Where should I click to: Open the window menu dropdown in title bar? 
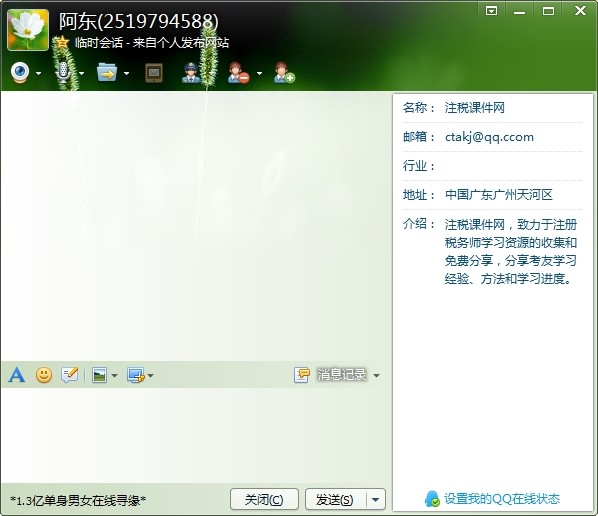pyautogui.click(x=491, y=11)
